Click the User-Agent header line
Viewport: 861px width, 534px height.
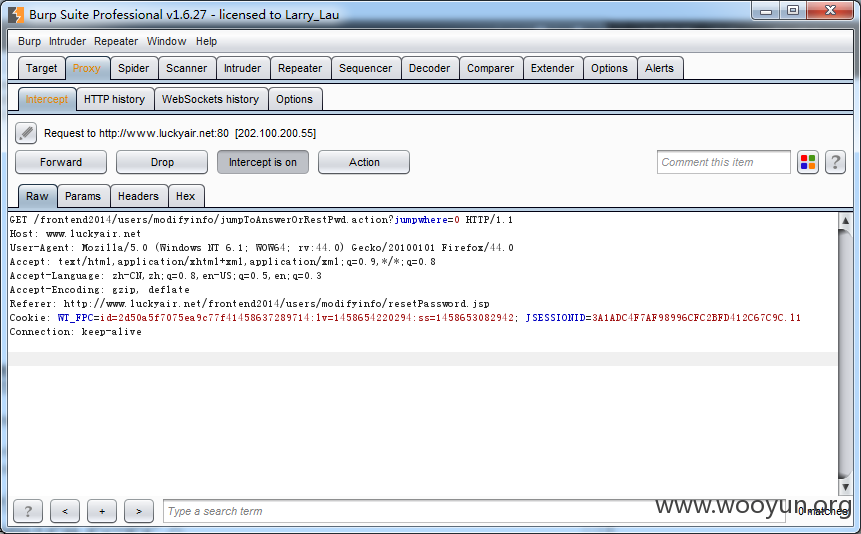[261, 248]
